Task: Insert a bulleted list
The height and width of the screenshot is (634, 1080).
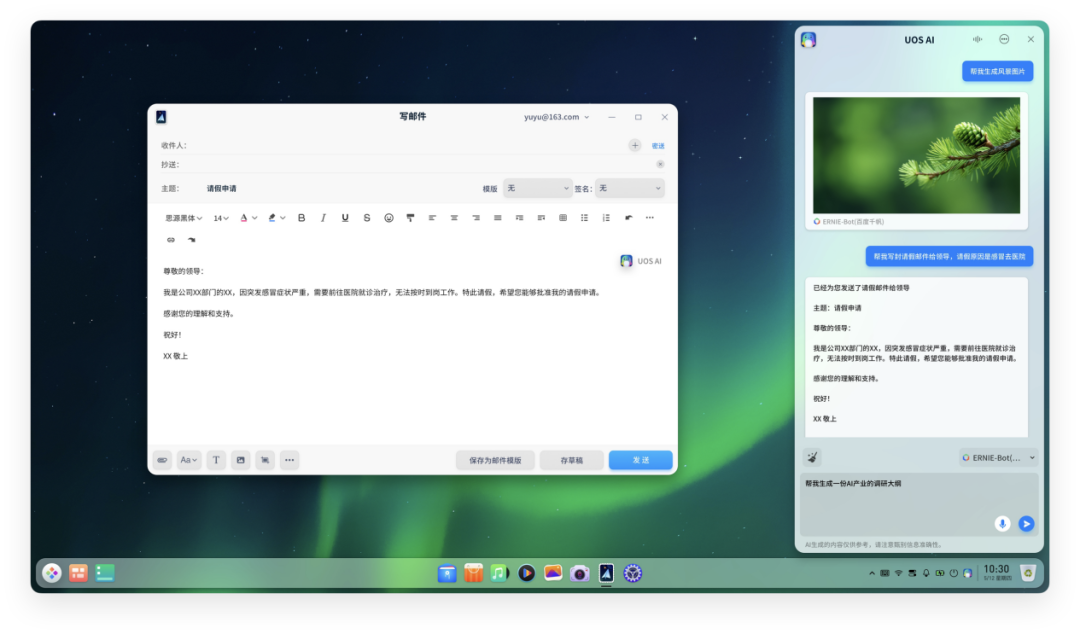Action: pyautogui.click(x=584, y=218)
